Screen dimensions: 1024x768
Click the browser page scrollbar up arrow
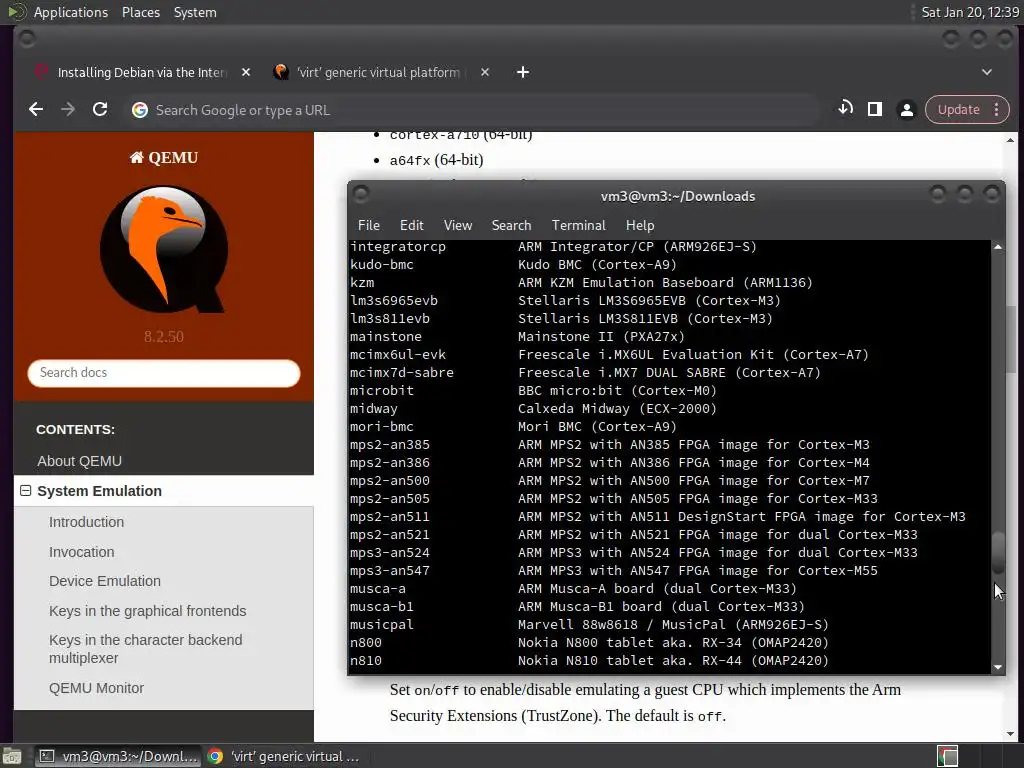click(x=1010, y=140)
